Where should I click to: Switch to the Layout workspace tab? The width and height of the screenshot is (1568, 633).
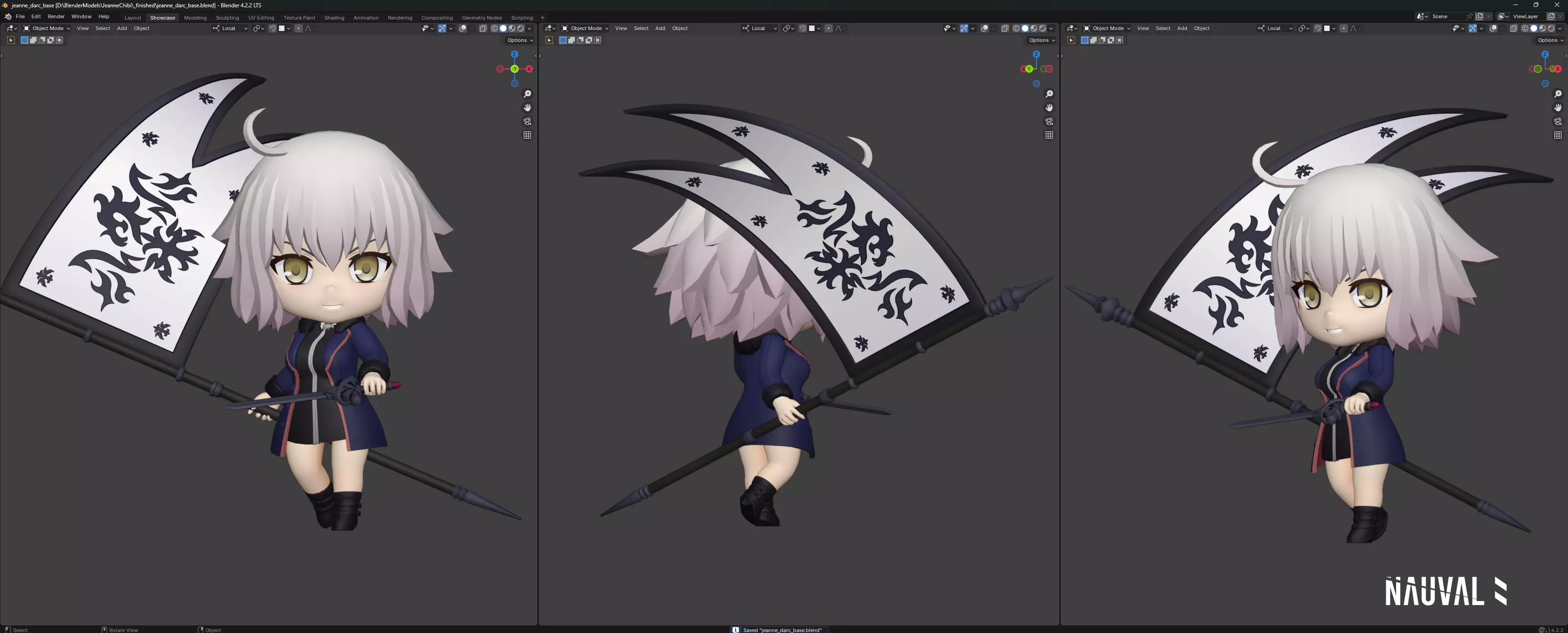(x=133, y=18)
